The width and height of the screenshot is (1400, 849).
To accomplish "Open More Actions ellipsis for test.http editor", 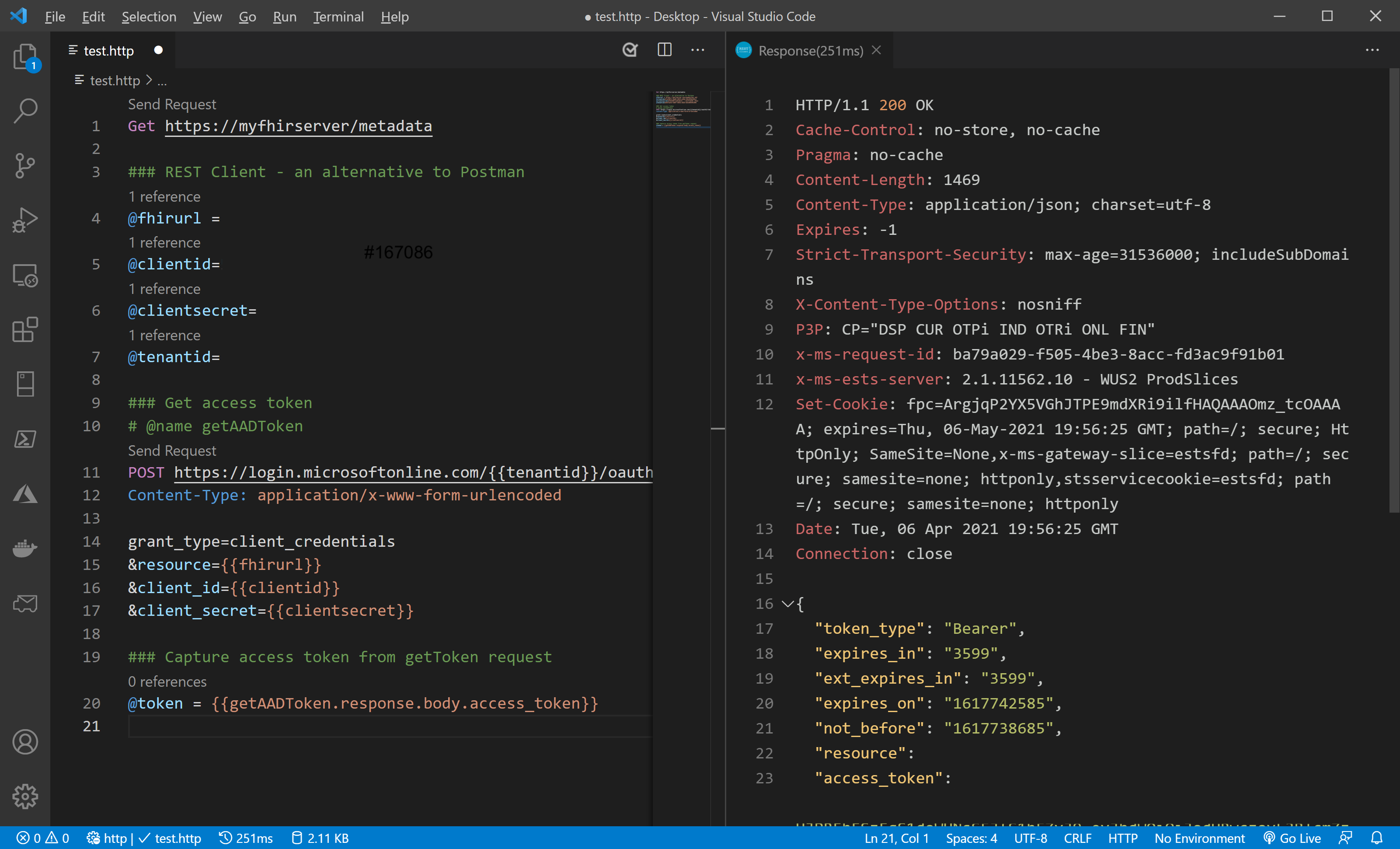I will [x=698, y=50].
